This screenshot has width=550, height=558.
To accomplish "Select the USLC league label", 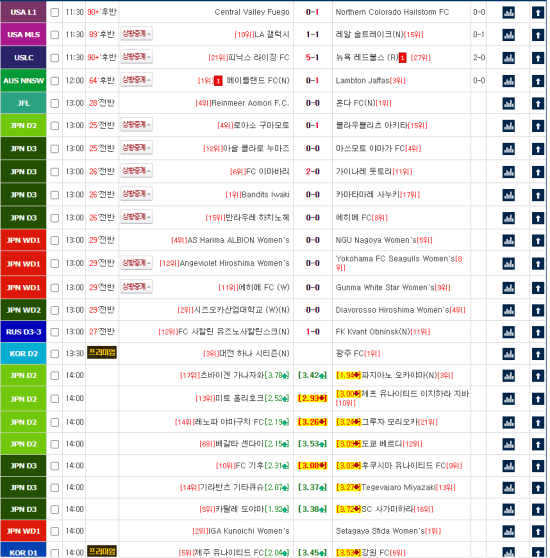I will pos(23,58).
